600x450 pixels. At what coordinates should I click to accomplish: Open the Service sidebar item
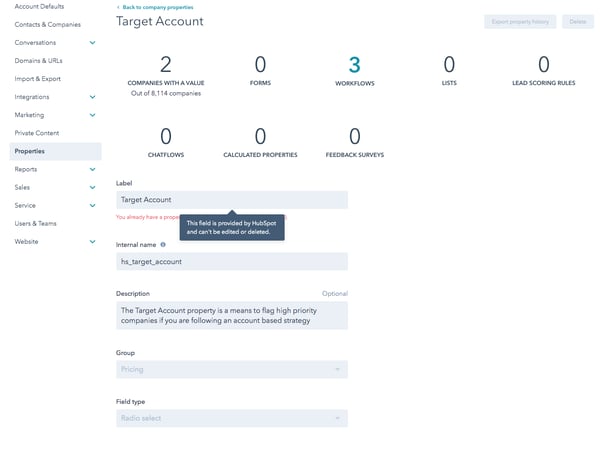click(25, 205)
